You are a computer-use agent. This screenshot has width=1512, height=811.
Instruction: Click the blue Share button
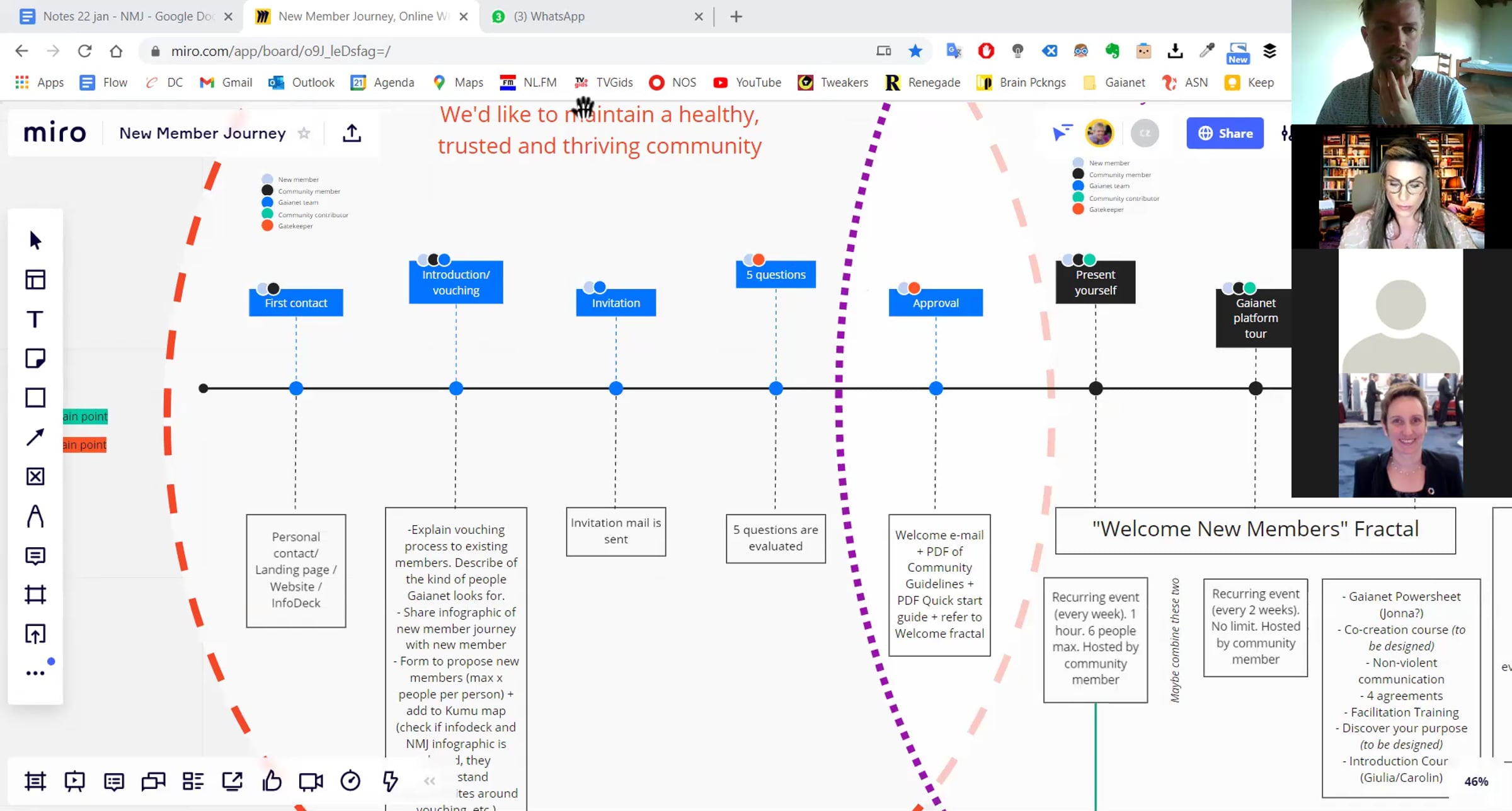1225,133
